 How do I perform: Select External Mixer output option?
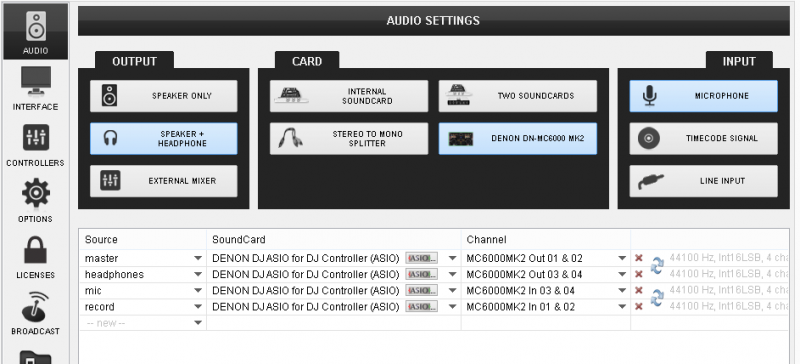pyautogui.click(x=164, y=181)
